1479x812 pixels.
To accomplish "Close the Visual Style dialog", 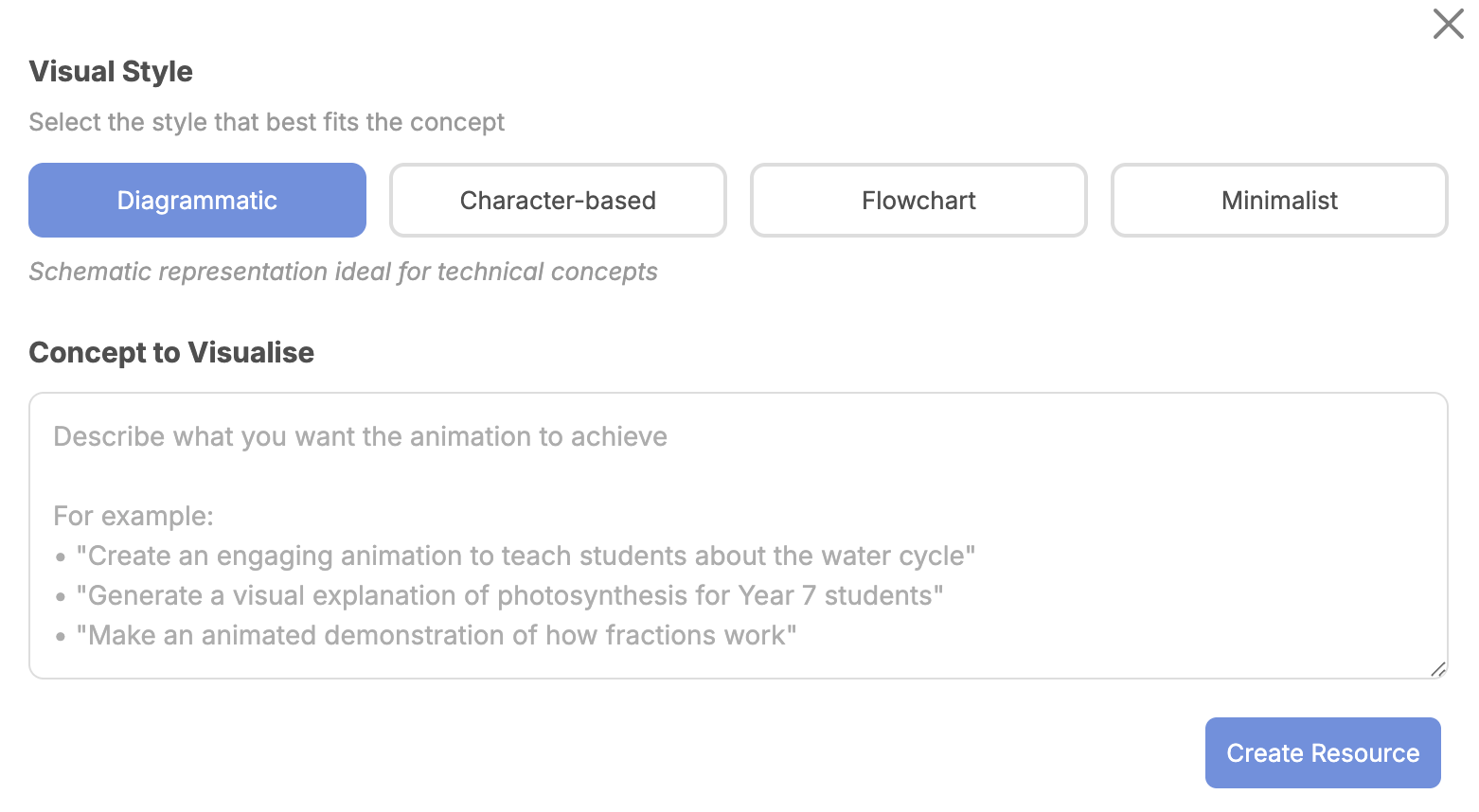I will tap(1448, 24).
